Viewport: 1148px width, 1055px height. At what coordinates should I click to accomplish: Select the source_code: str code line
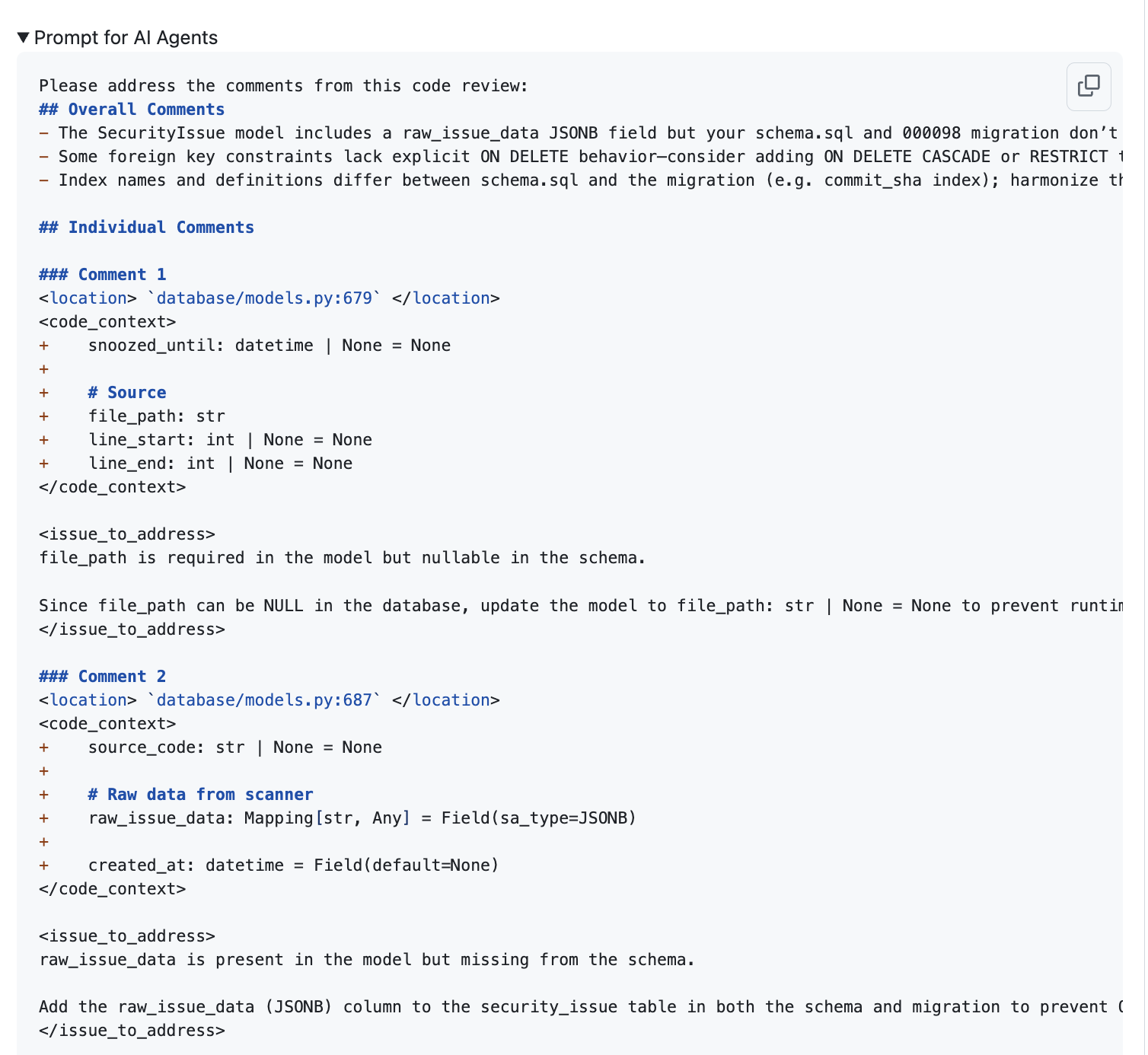pos(234,747)
